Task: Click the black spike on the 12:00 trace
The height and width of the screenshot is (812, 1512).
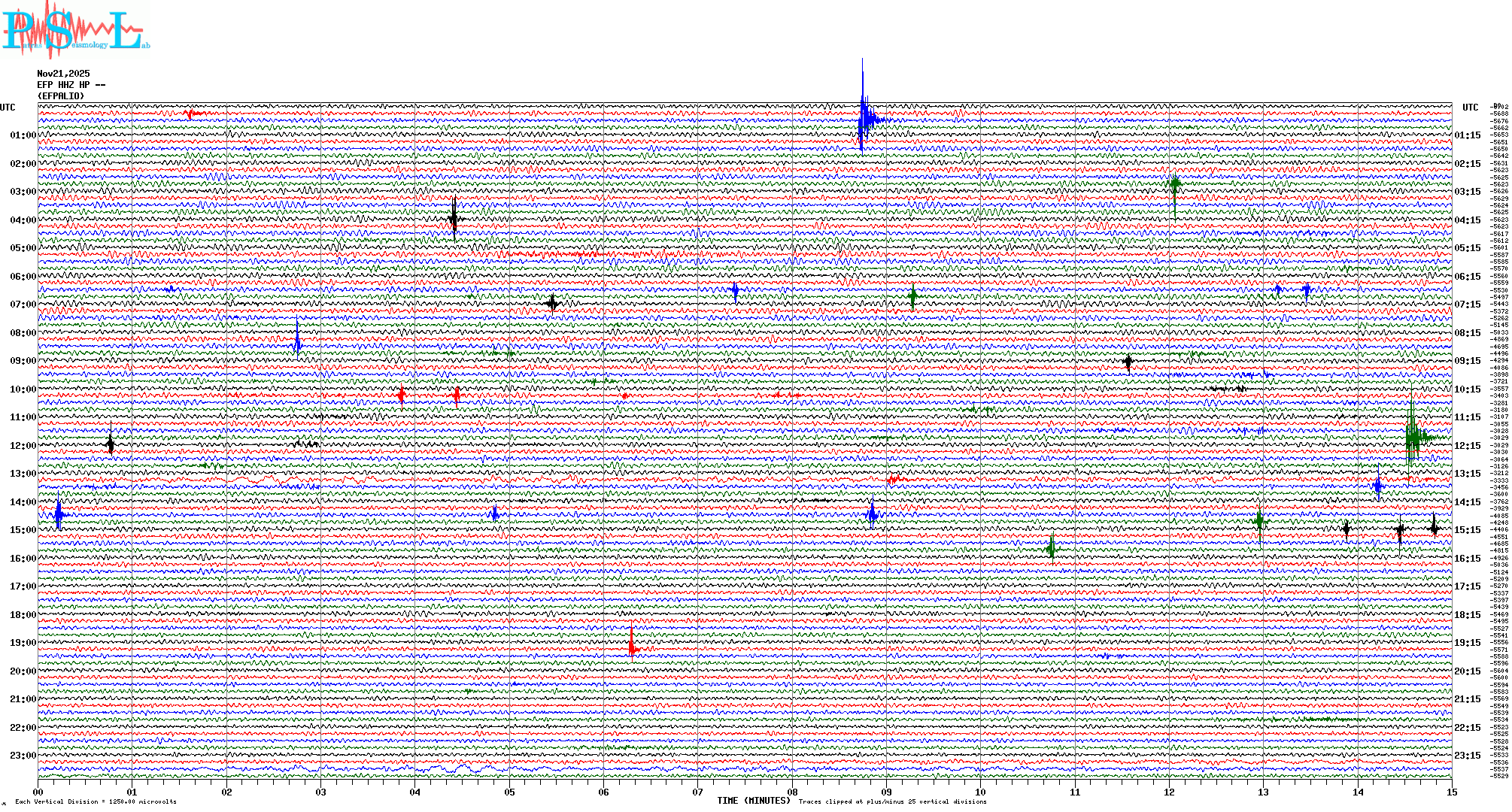Action: 111,444
